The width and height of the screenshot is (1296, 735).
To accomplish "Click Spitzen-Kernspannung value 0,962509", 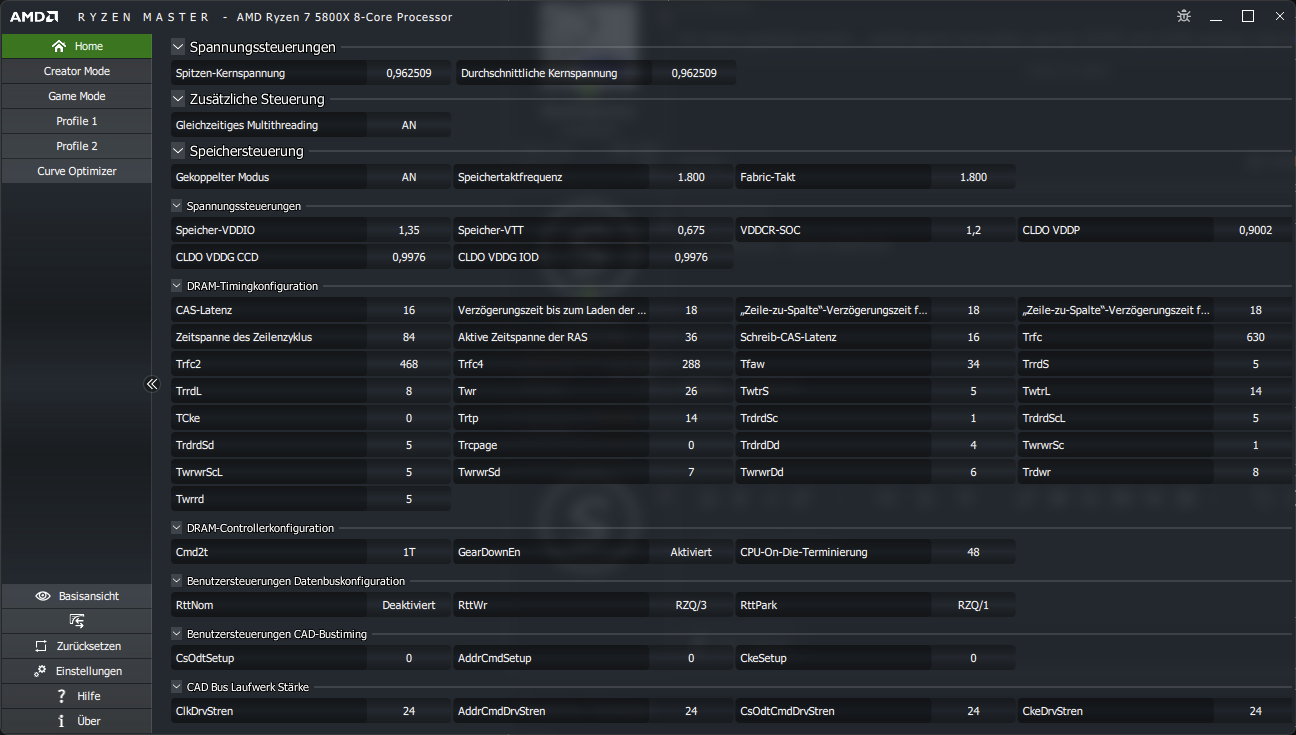I will point(409,73).
